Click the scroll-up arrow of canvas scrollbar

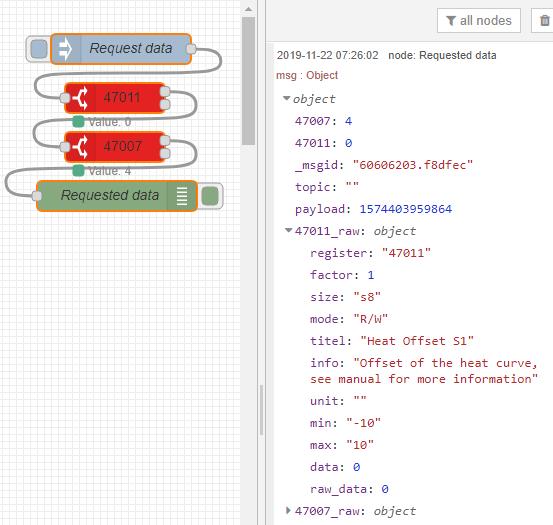[x=248, y=10]
